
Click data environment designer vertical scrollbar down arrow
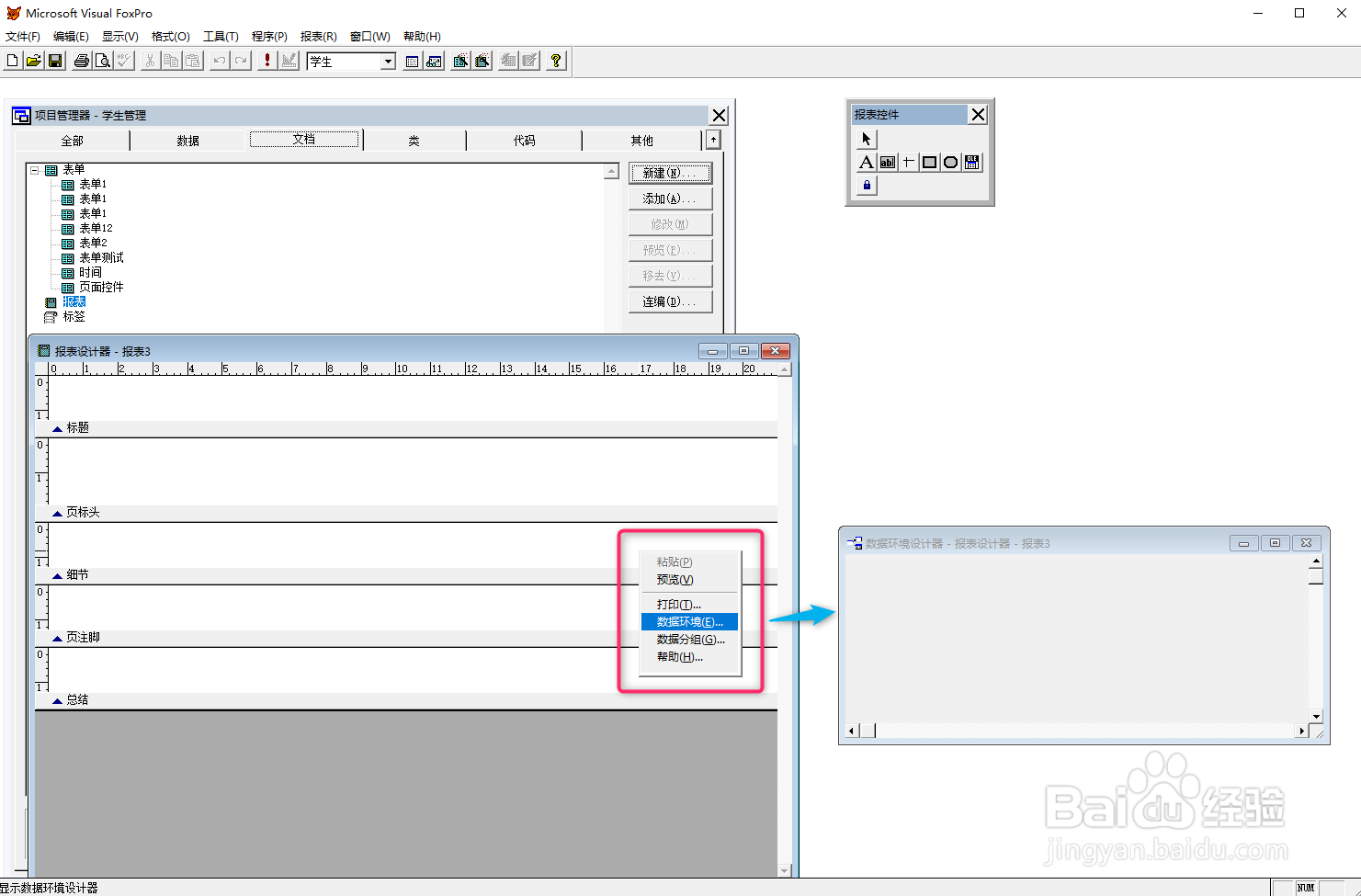point(1316,716)
